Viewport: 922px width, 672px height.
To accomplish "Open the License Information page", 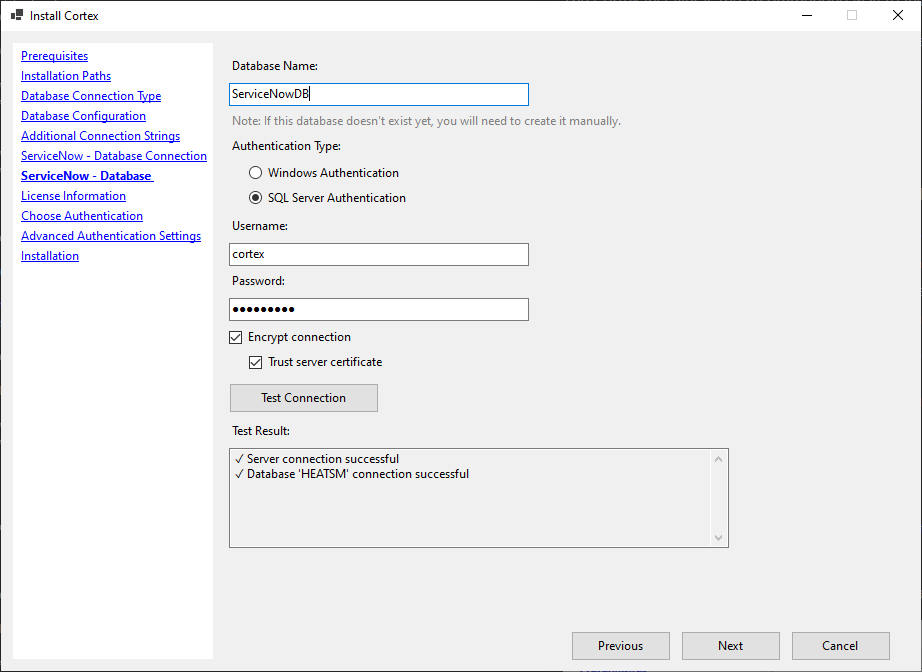I will [x=73, y=195].
